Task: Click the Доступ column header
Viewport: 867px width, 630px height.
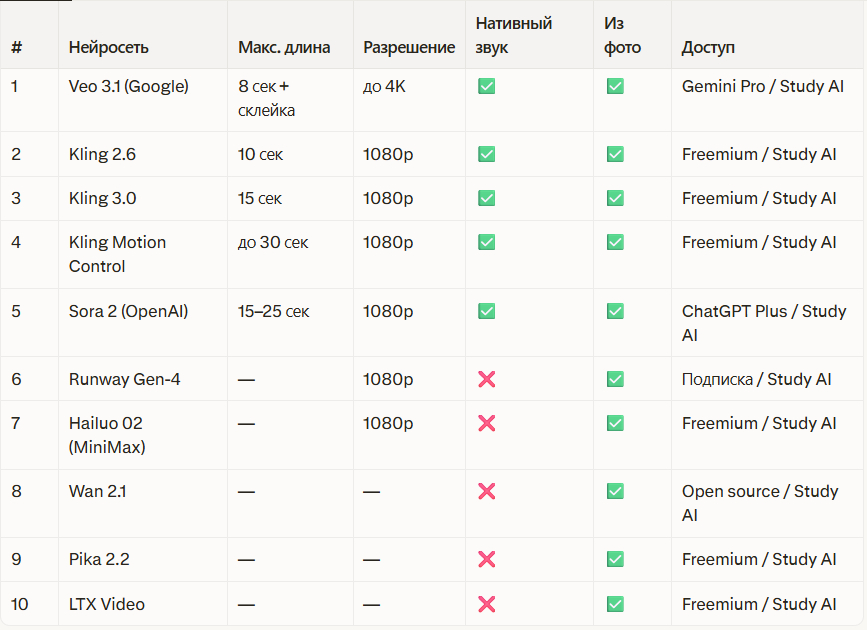Action: coord(708,48)
